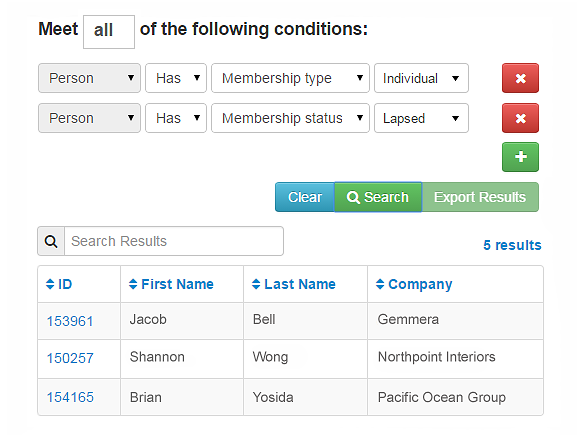Remove the Membership status condition row
The height and width of the screenshot is (435, 580).
pyautogui.click(x=520, y=118)
